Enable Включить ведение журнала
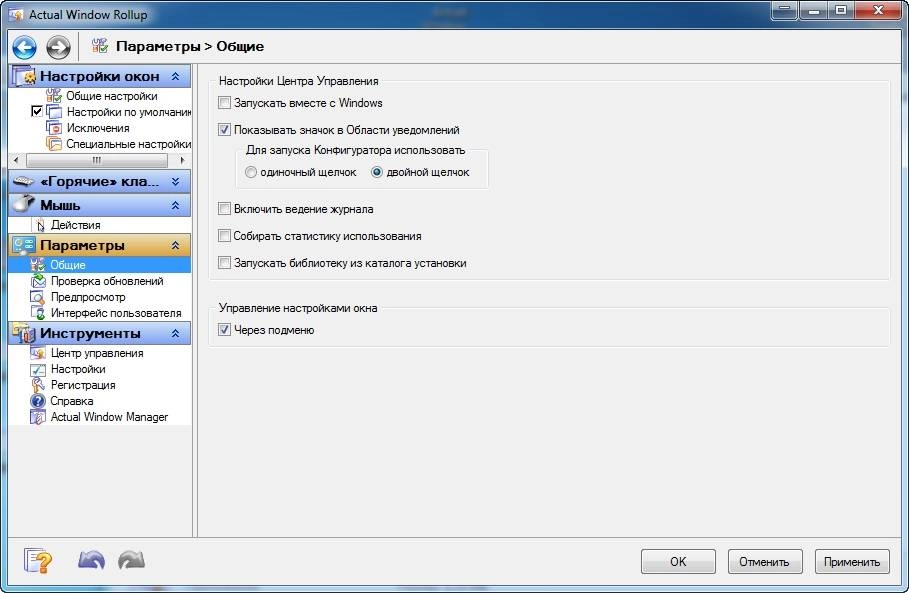909x593 pixels. coord(224,209)
